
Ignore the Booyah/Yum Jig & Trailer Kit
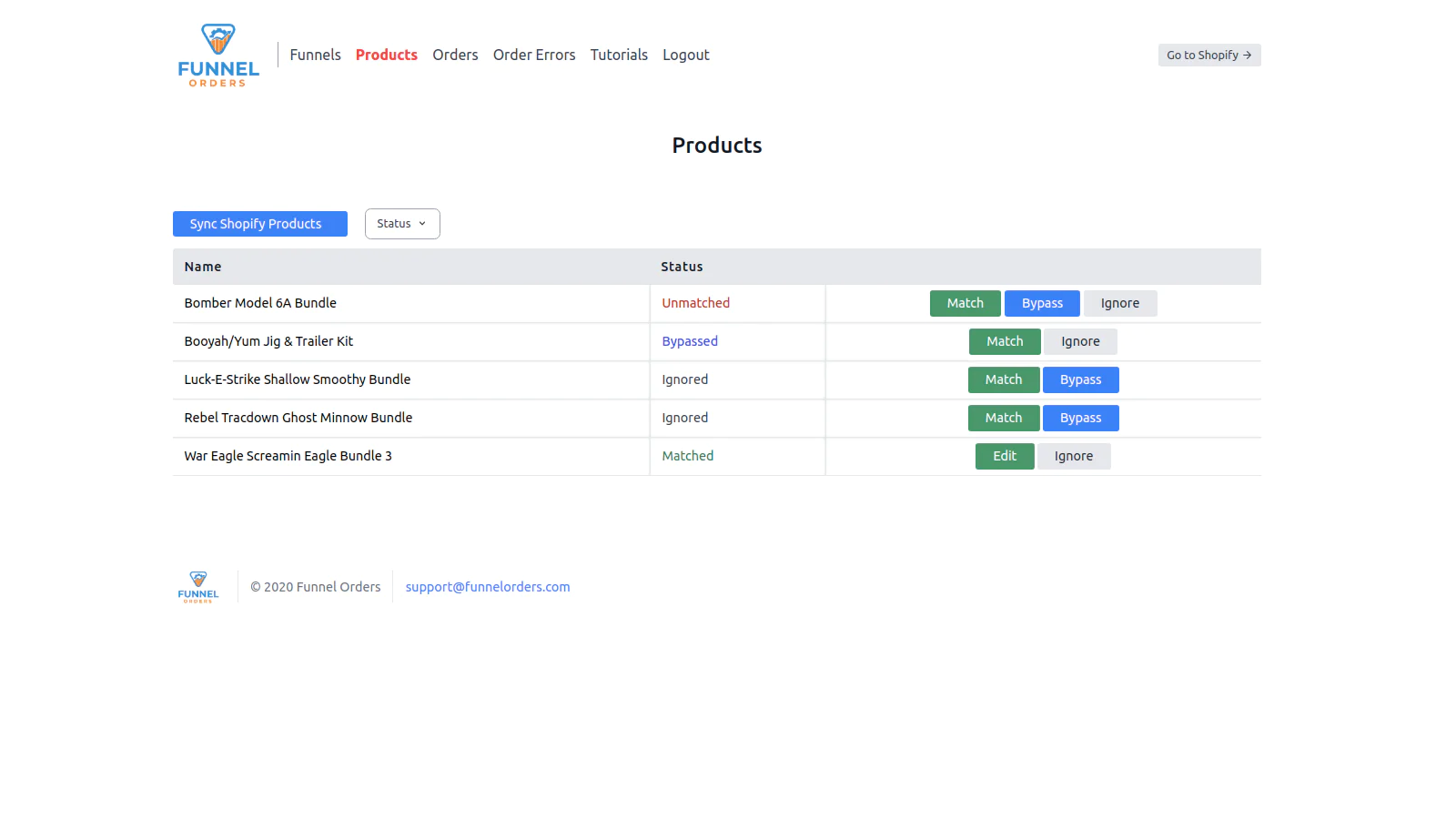[1080, 341]
